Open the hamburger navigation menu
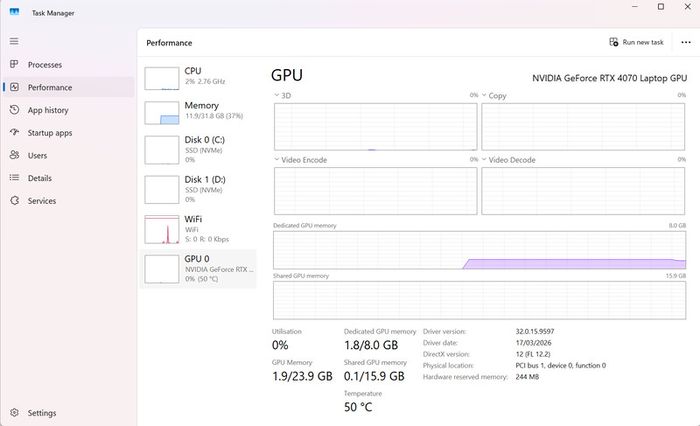Viewport: 700px width, 426px height. pyautogui.click(x=14, y=42)
